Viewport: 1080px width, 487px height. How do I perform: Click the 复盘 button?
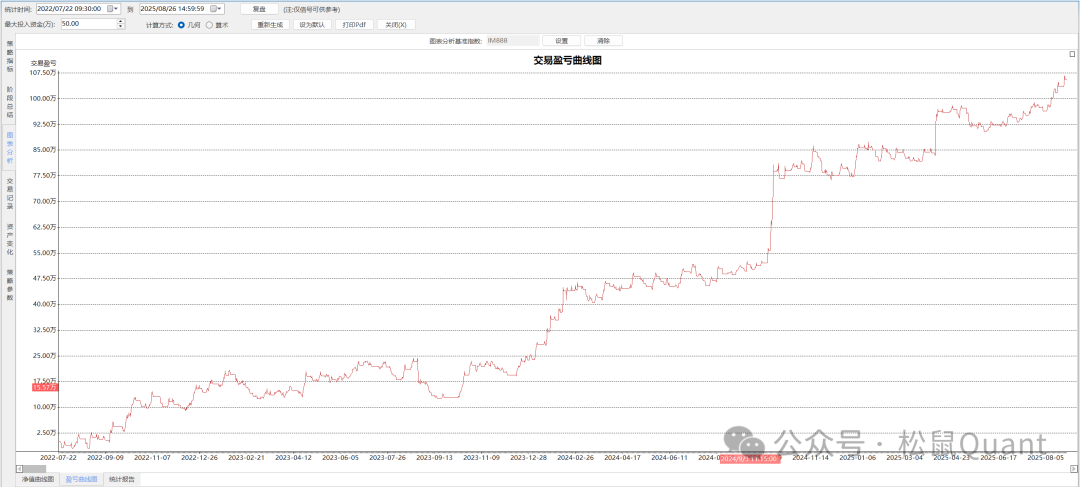click(259, 9)
